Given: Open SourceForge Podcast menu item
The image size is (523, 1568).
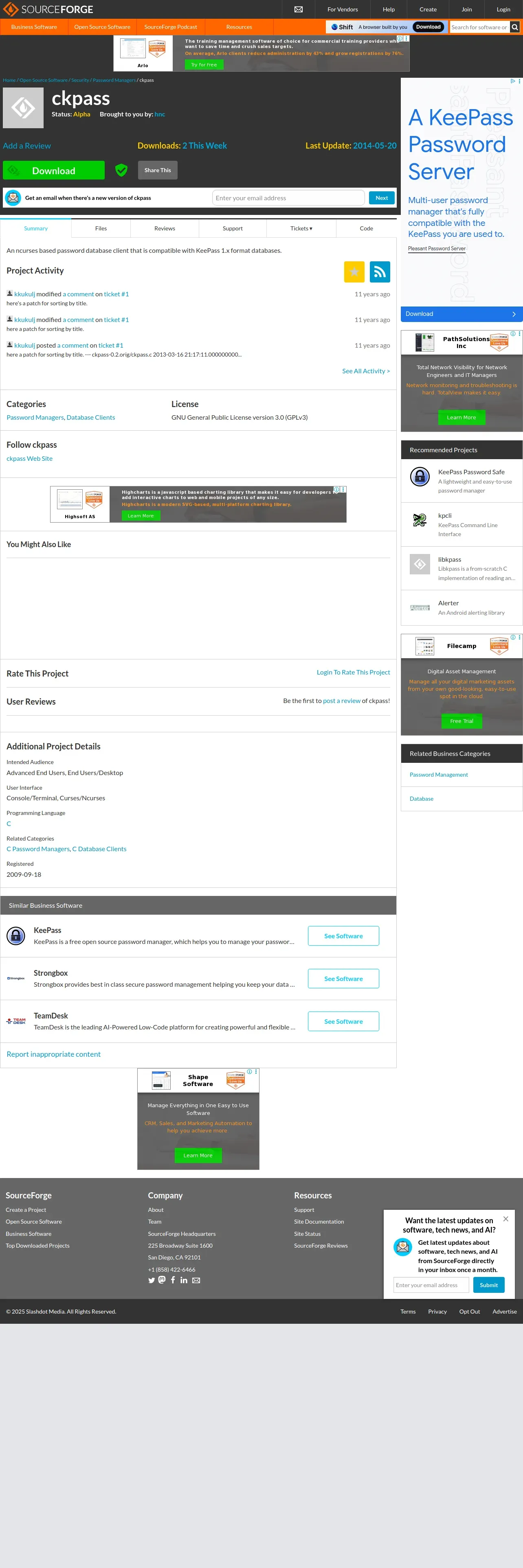Looking at the screenshot, I should pyautogui.click(x=171, y=27).
